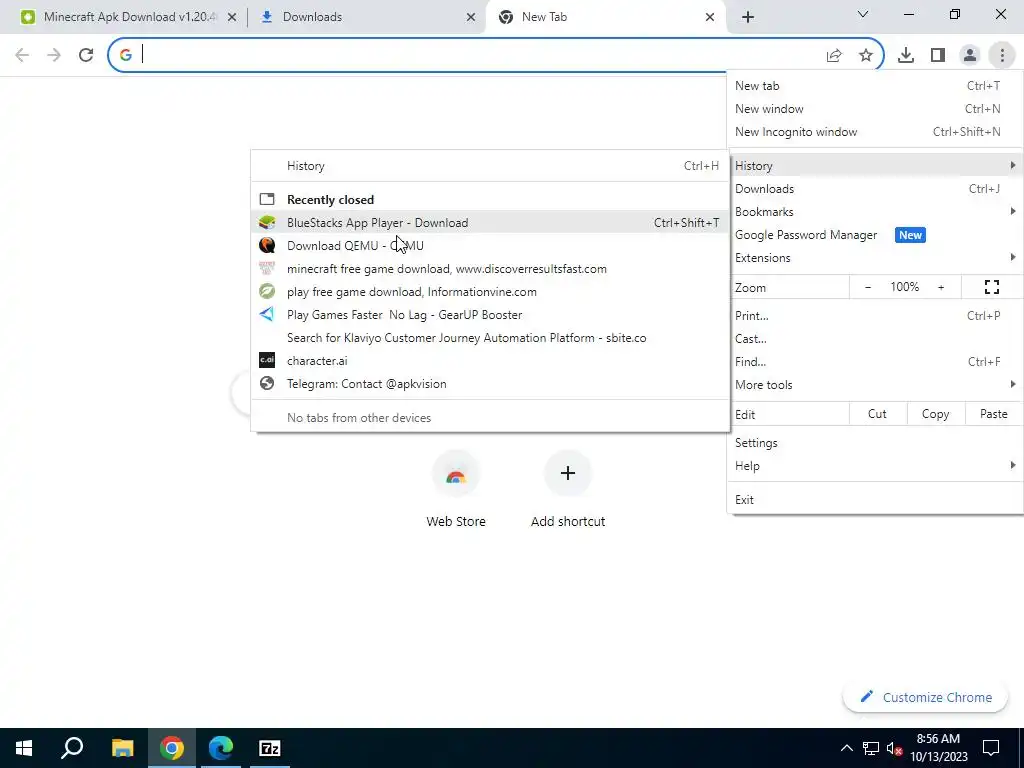The height and width of the screenshot is (768, 1024).
Task: Open full History page entry in submenu
Action: (490, 165)
